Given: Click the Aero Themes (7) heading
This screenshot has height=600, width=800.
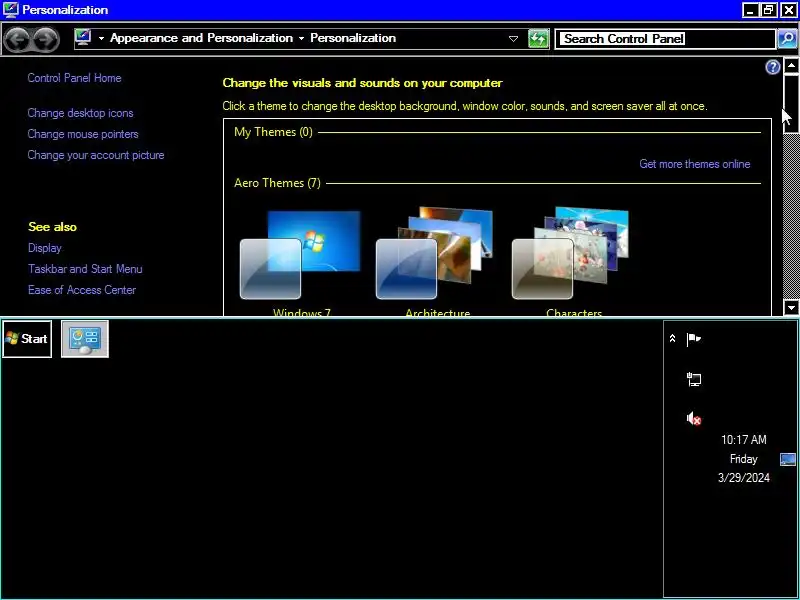Looking at the screenshot, I should 277,183.
